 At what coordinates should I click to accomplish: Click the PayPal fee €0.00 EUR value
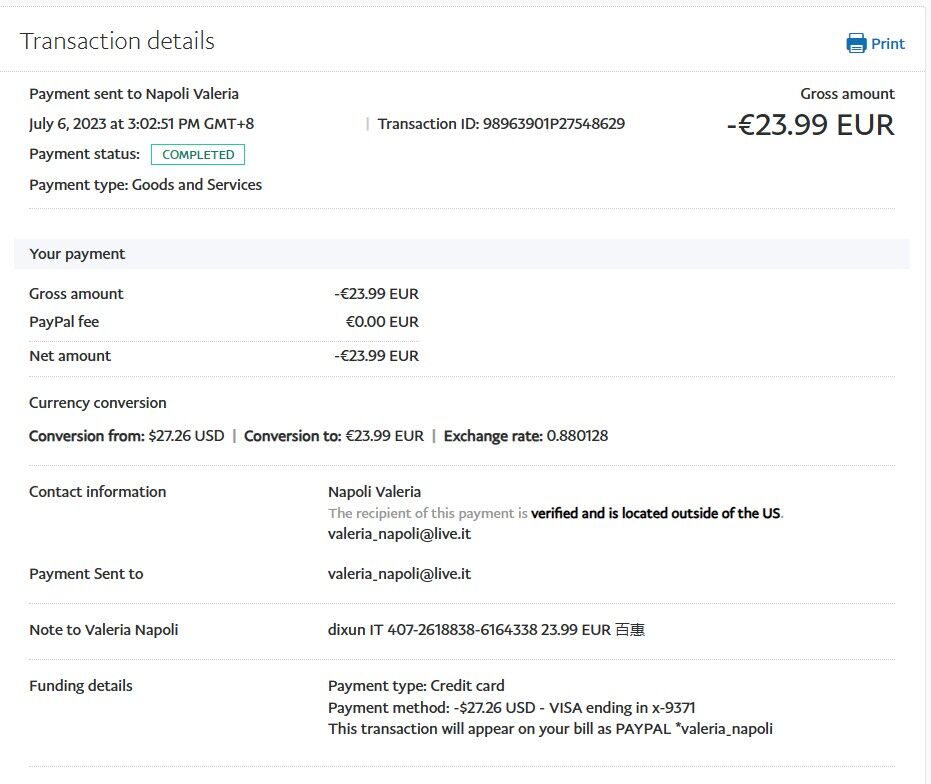(x=382, y=322)
